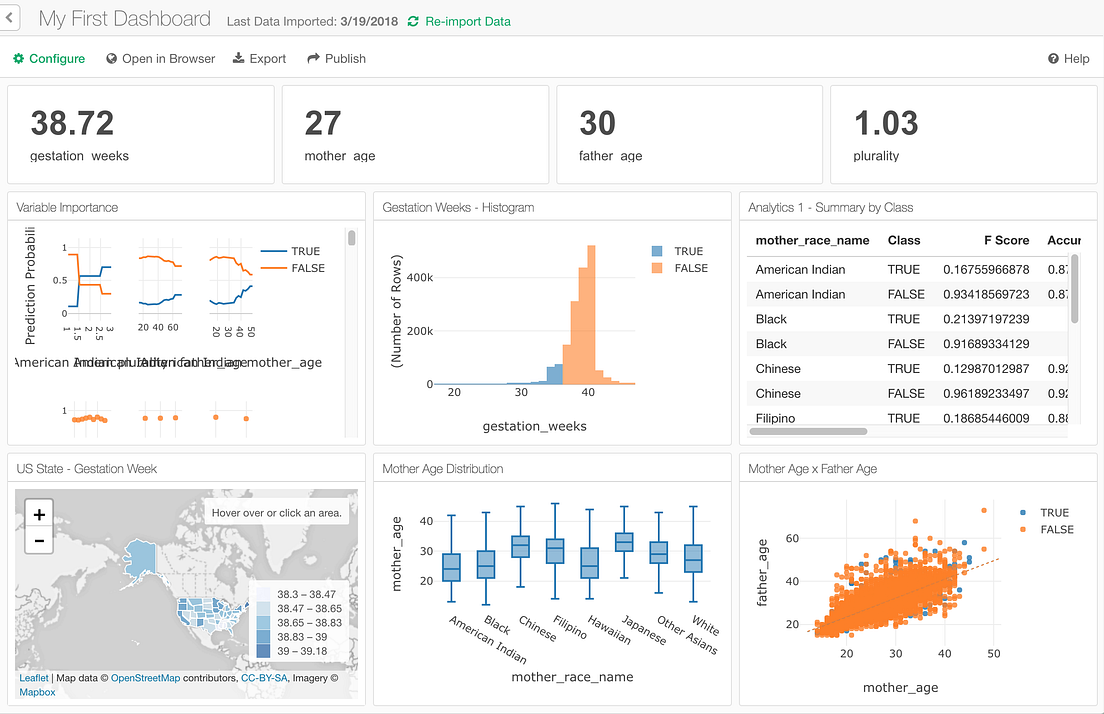
Task: Click the Re-import Data link
Action: (x=468, y=21)
